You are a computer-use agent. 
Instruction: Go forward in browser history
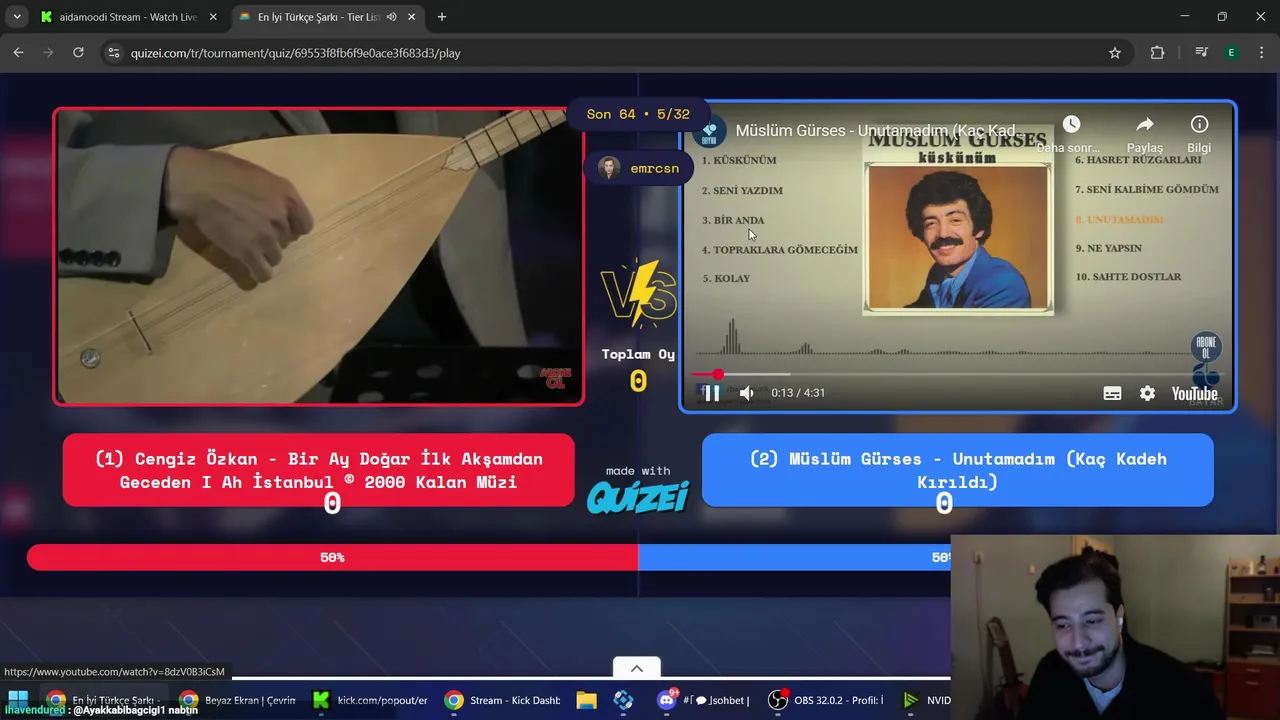(48, 53)
